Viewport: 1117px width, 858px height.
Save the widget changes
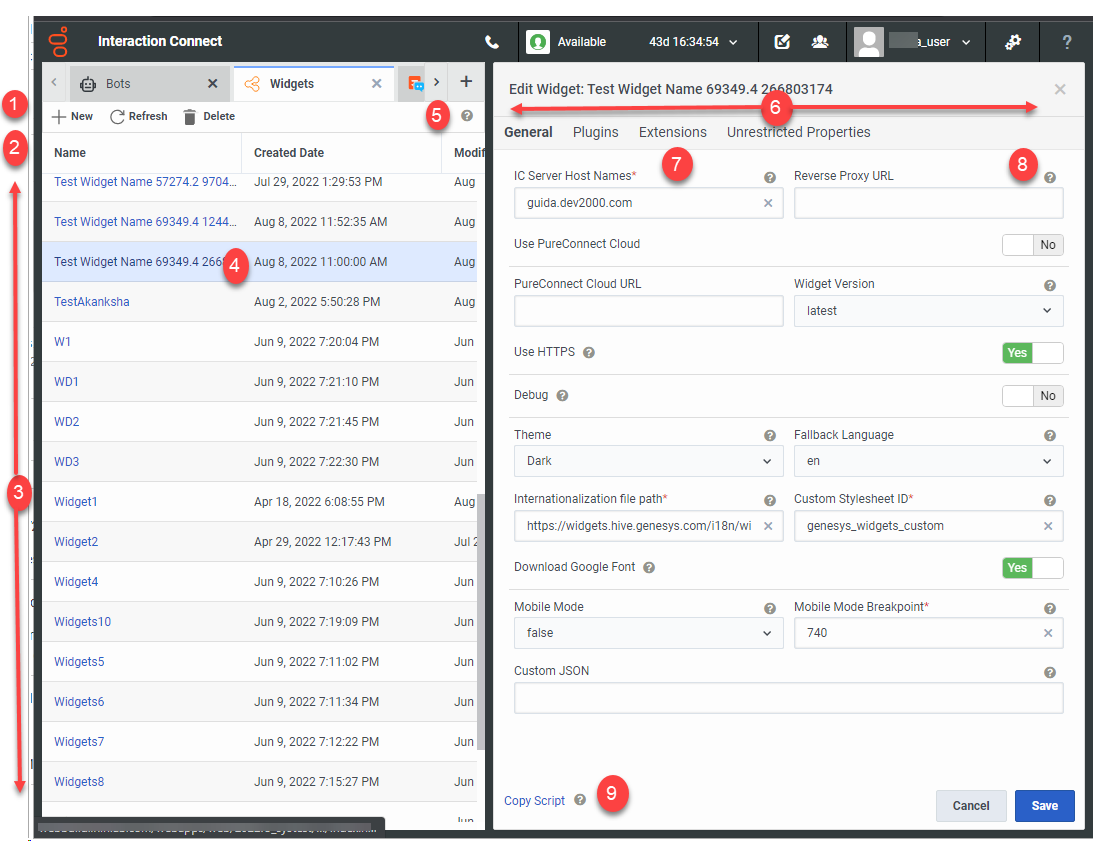pos(1044,805)
